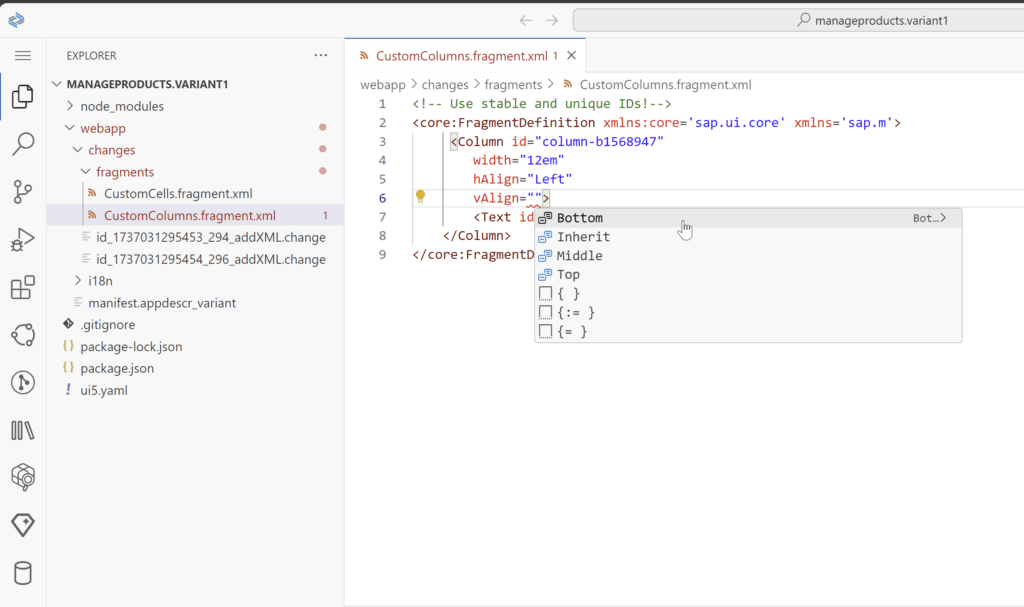Open package.json file
This screenshot has width=1024, height=607.
tap(117, 368)
